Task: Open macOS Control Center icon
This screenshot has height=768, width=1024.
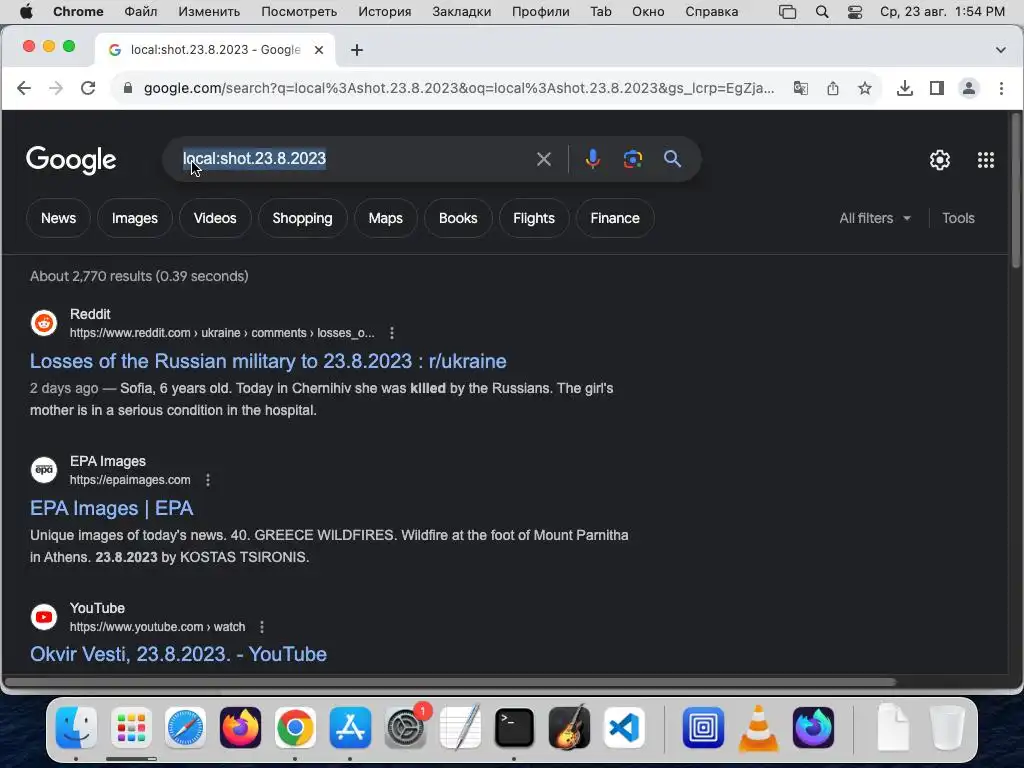Action: coord(855,12)
